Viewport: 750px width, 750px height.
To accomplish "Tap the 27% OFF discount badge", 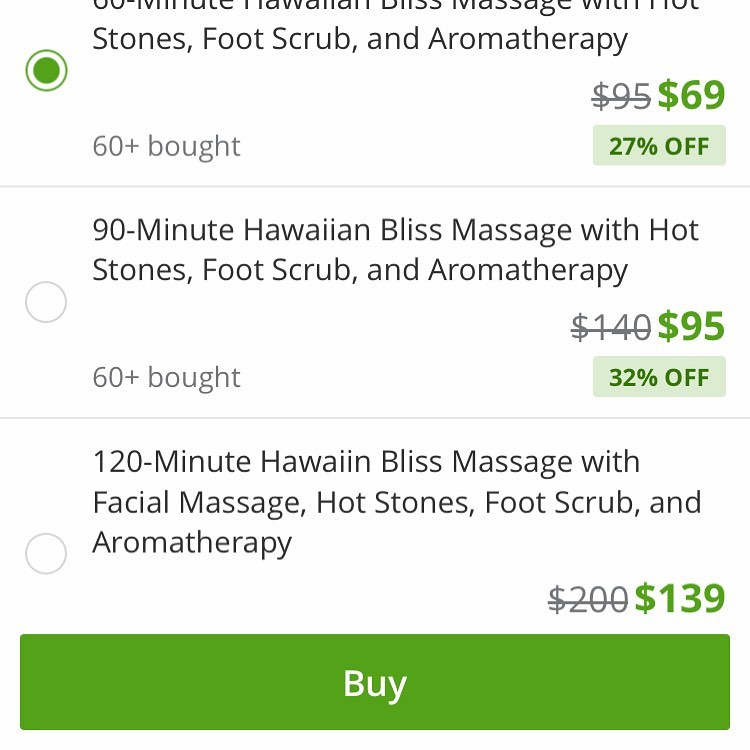I will click(658, 146).
